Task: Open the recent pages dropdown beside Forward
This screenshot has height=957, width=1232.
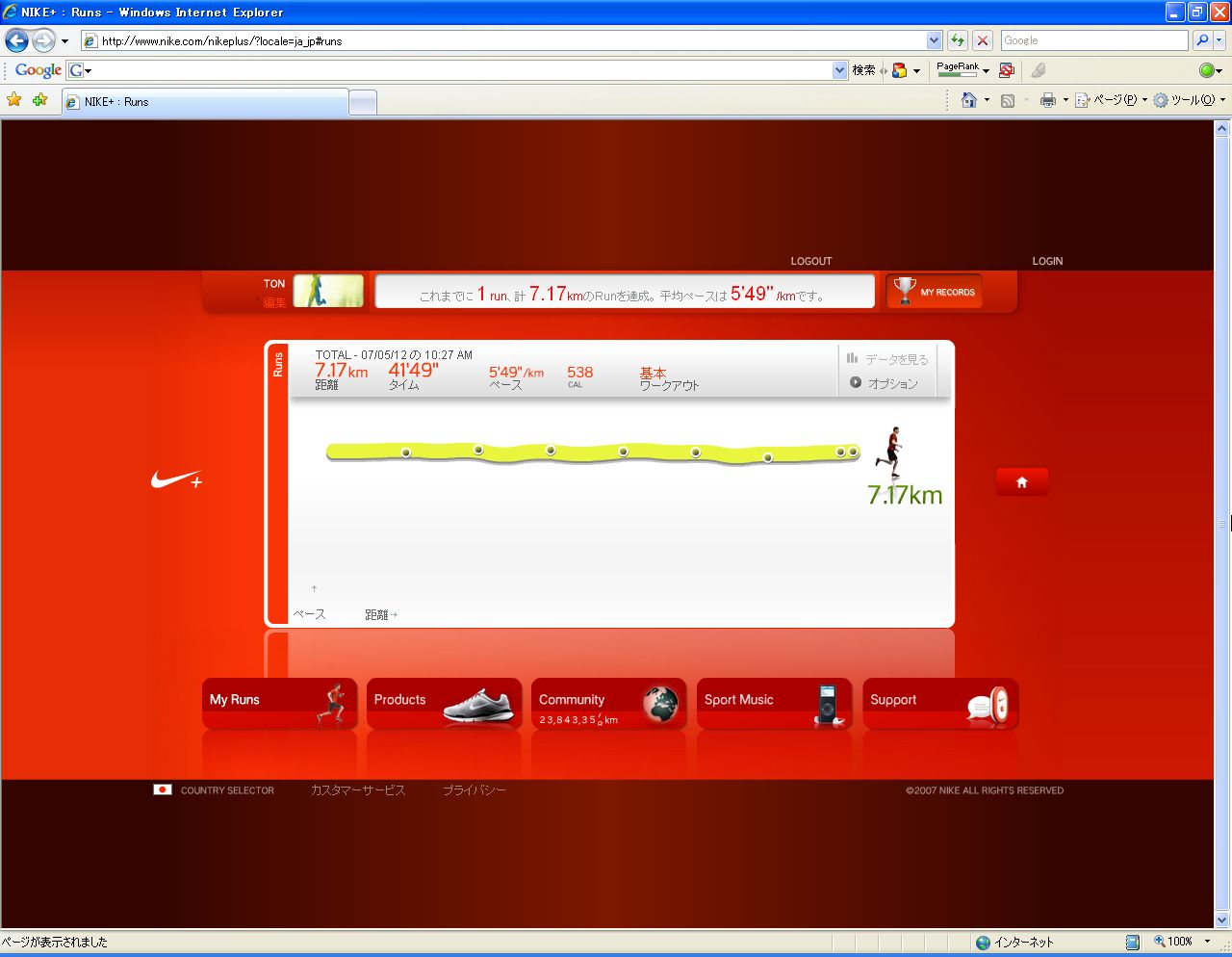Action: tap(64, 41)
